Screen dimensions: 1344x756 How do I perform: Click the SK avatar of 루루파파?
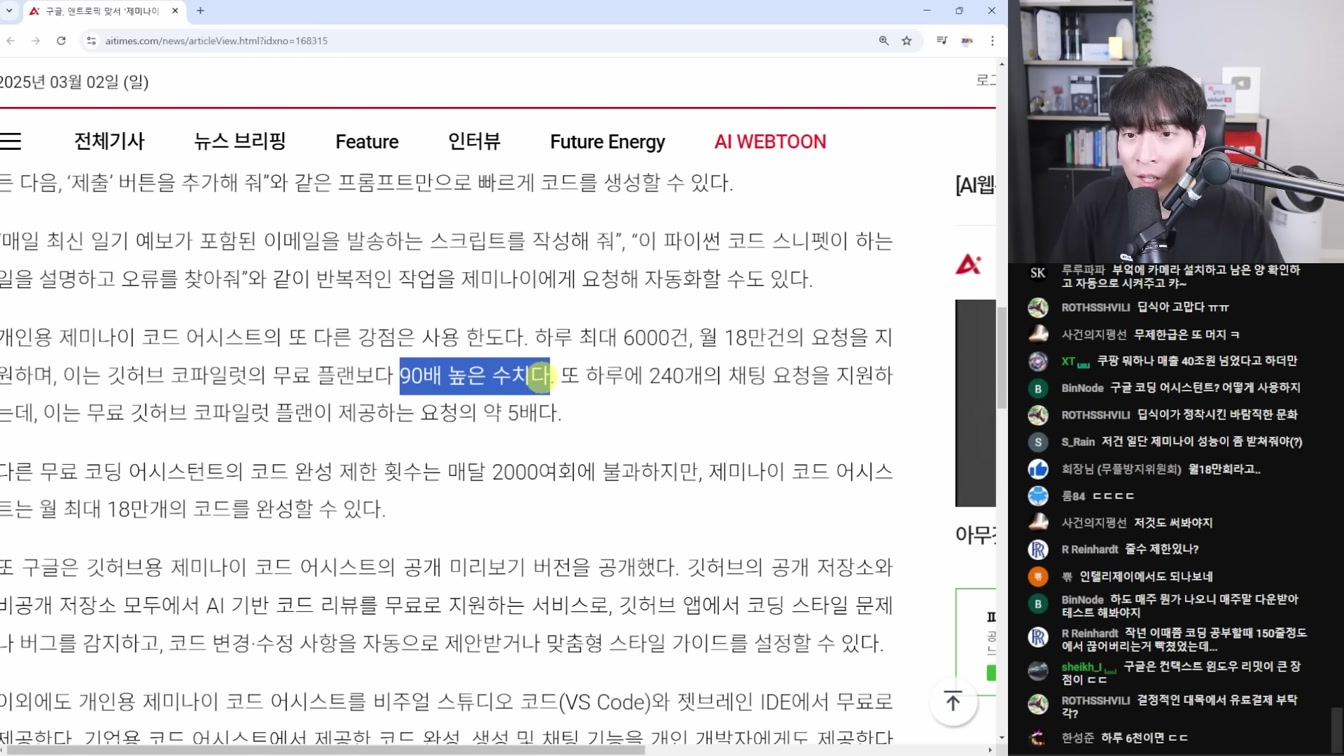click(x=1038, y=273)
